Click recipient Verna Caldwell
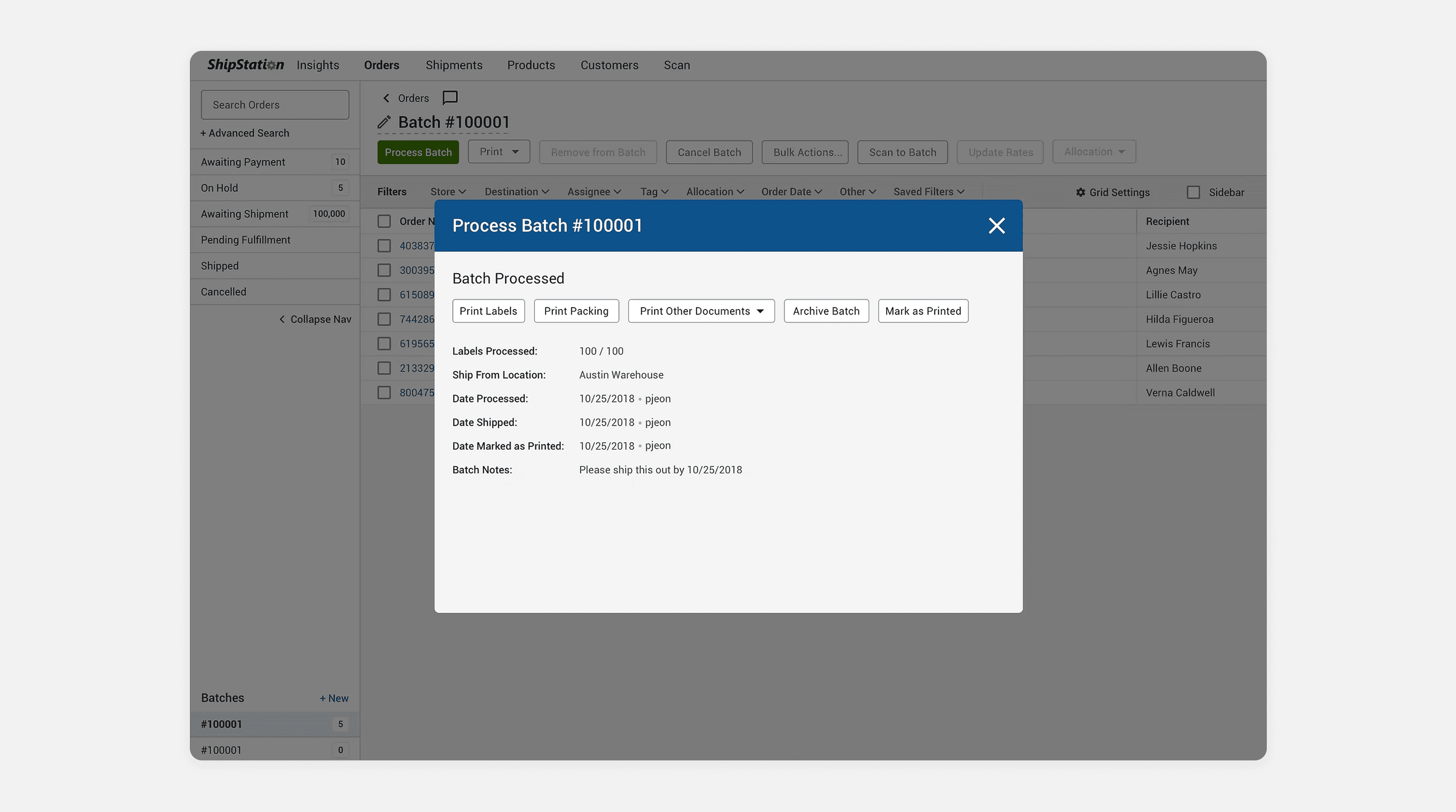The width and height of the screenshot is (1456, 812). (1180, 393)
